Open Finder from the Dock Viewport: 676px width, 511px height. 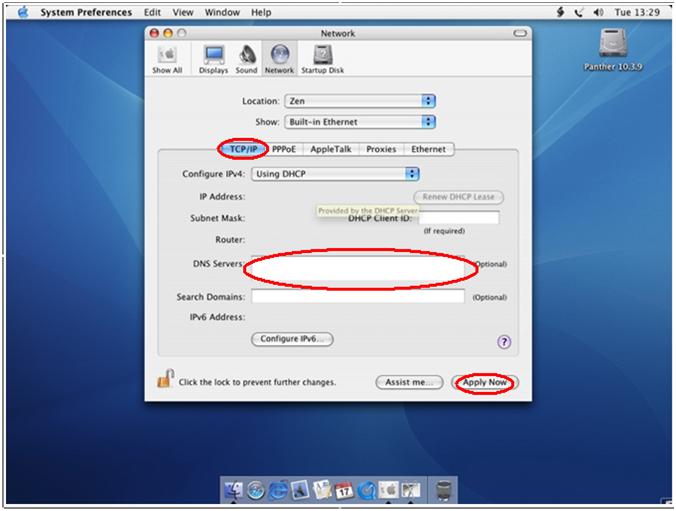point(235,490)
